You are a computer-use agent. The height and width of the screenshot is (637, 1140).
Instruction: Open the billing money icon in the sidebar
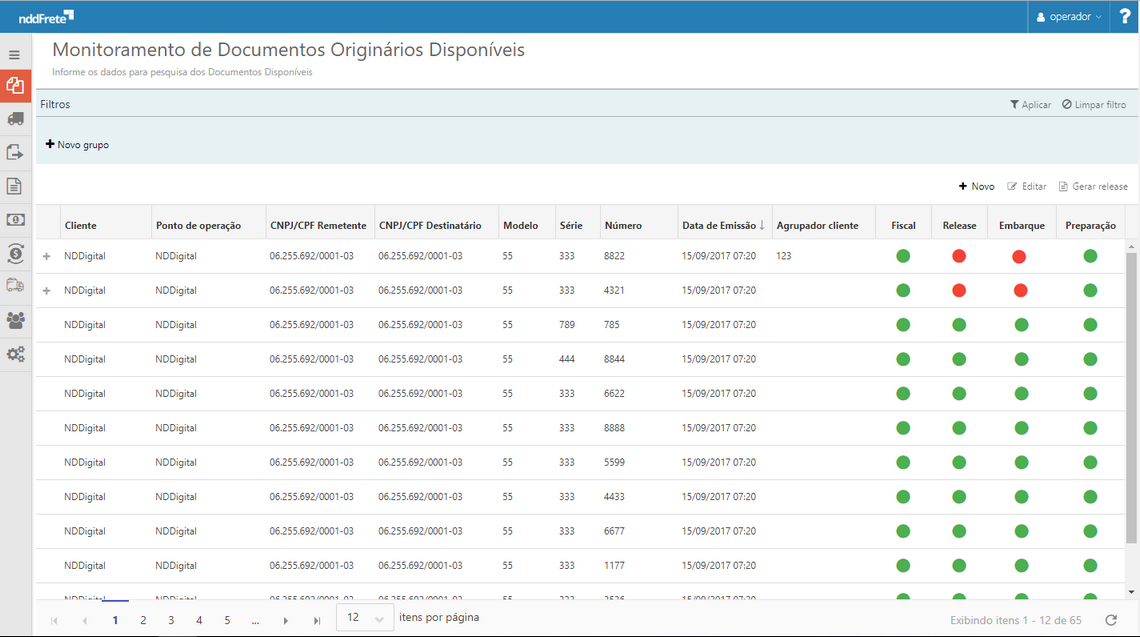pos(14,218)
